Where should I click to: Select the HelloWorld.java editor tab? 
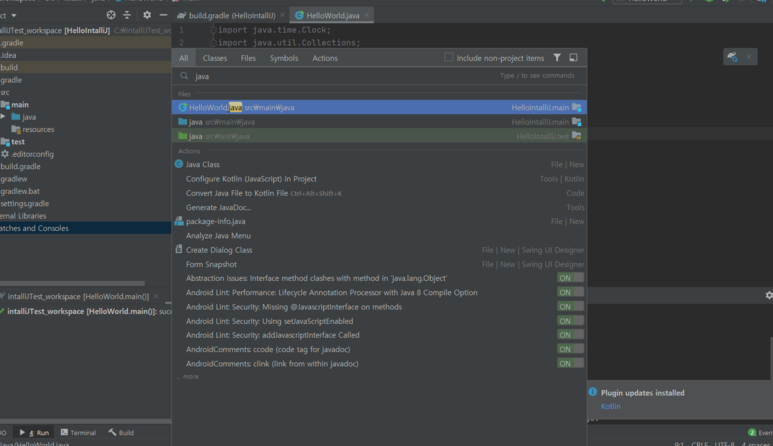(x=333, y=15)
